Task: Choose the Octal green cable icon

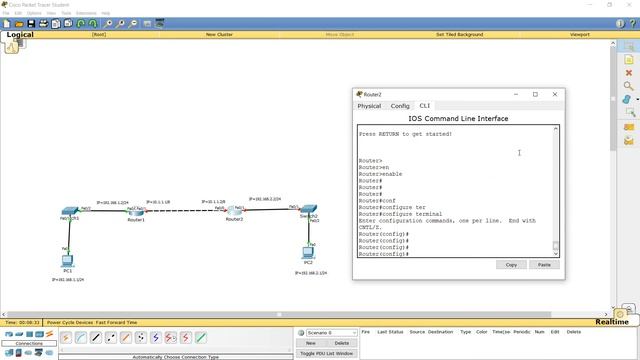Action: click(201, 338)
